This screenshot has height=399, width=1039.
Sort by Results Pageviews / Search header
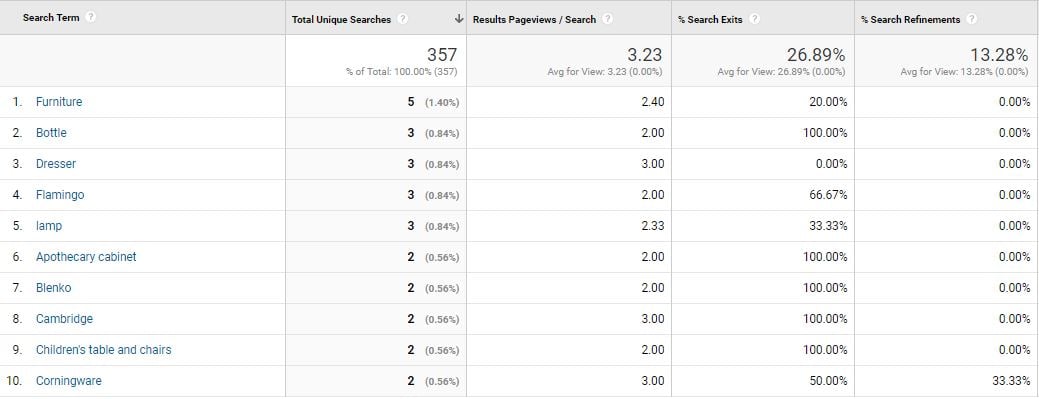534,20
